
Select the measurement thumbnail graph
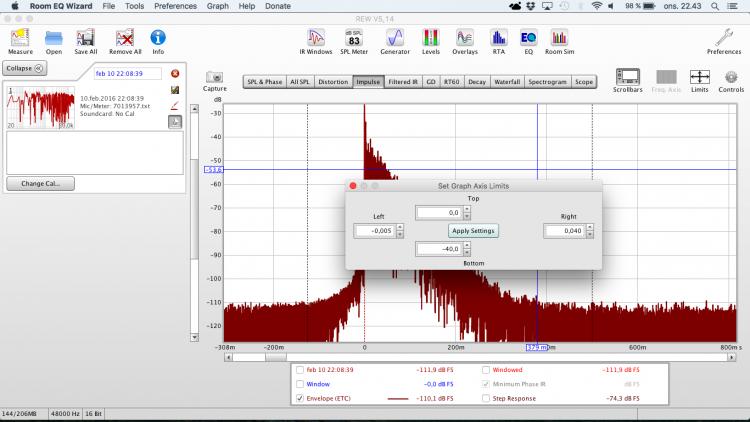pos(41,108)
